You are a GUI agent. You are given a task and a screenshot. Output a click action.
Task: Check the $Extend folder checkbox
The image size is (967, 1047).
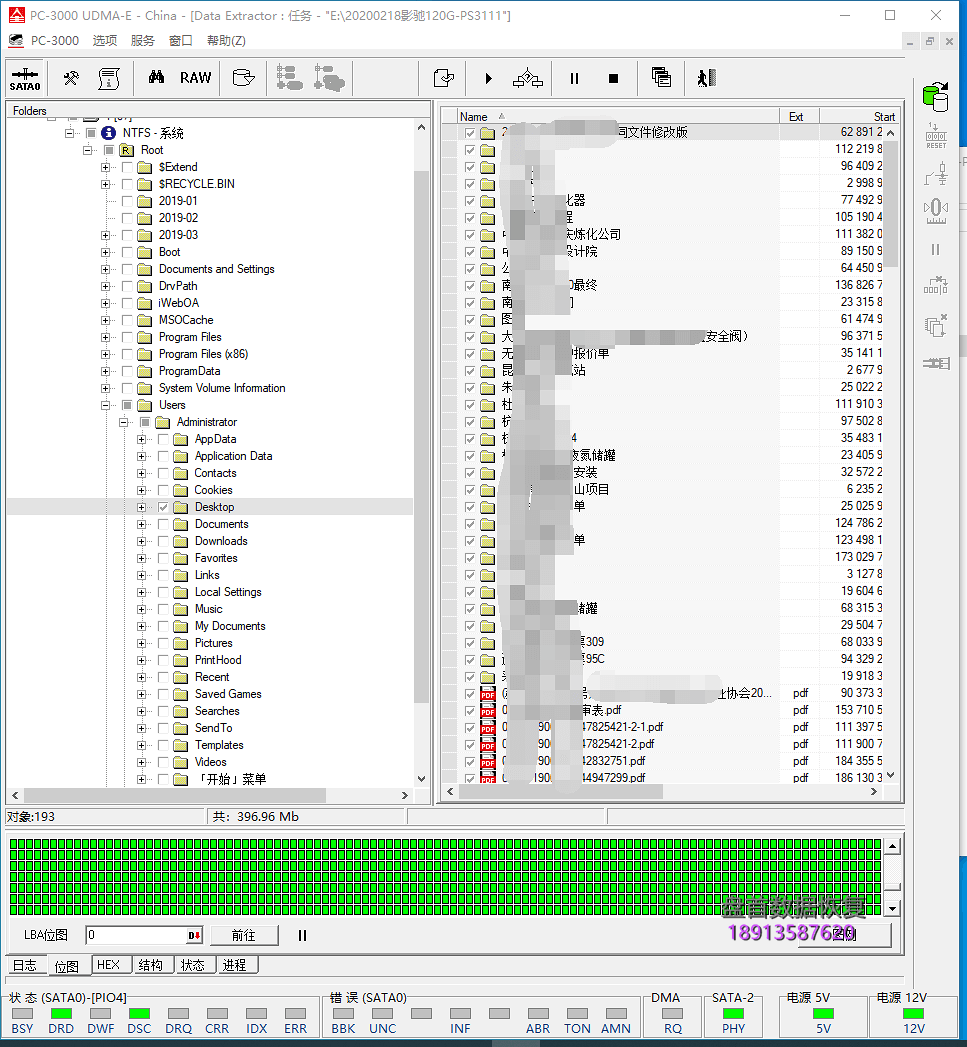[x=127, y=167]
